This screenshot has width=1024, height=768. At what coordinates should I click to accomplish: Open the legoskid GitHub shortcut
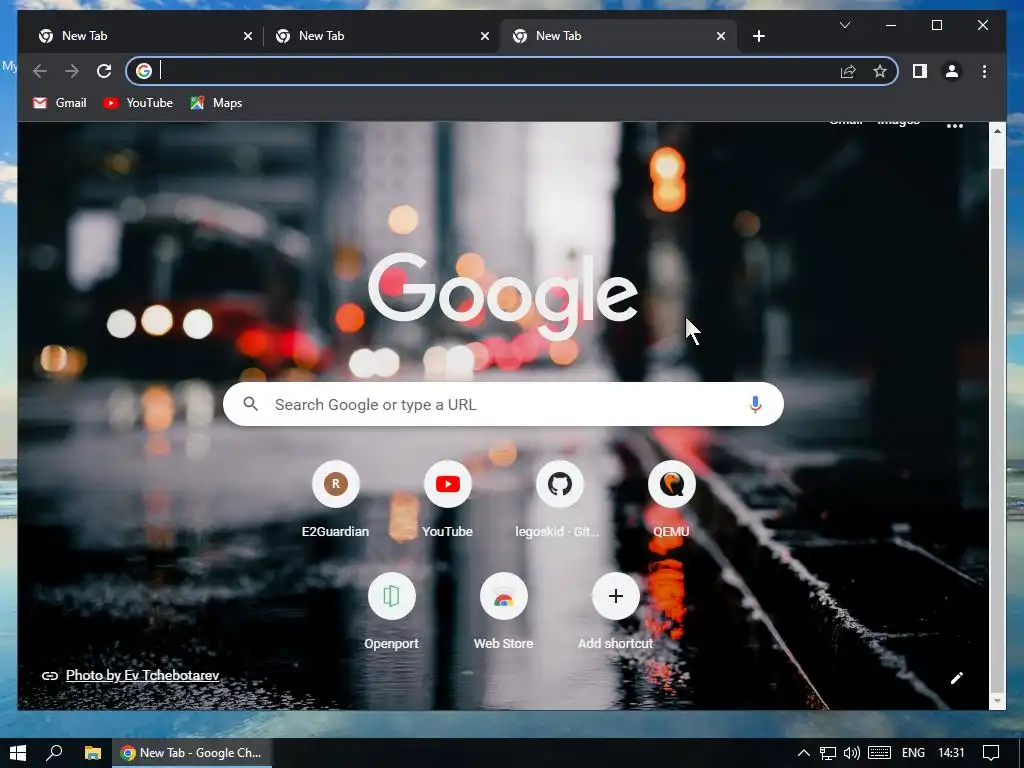pos(559,500)
